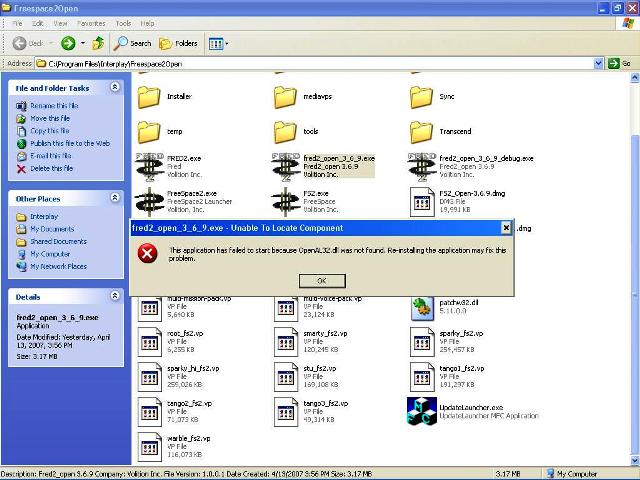Open the Search toolbar button
The image size is (640, 480).
(x=132, y=43)
